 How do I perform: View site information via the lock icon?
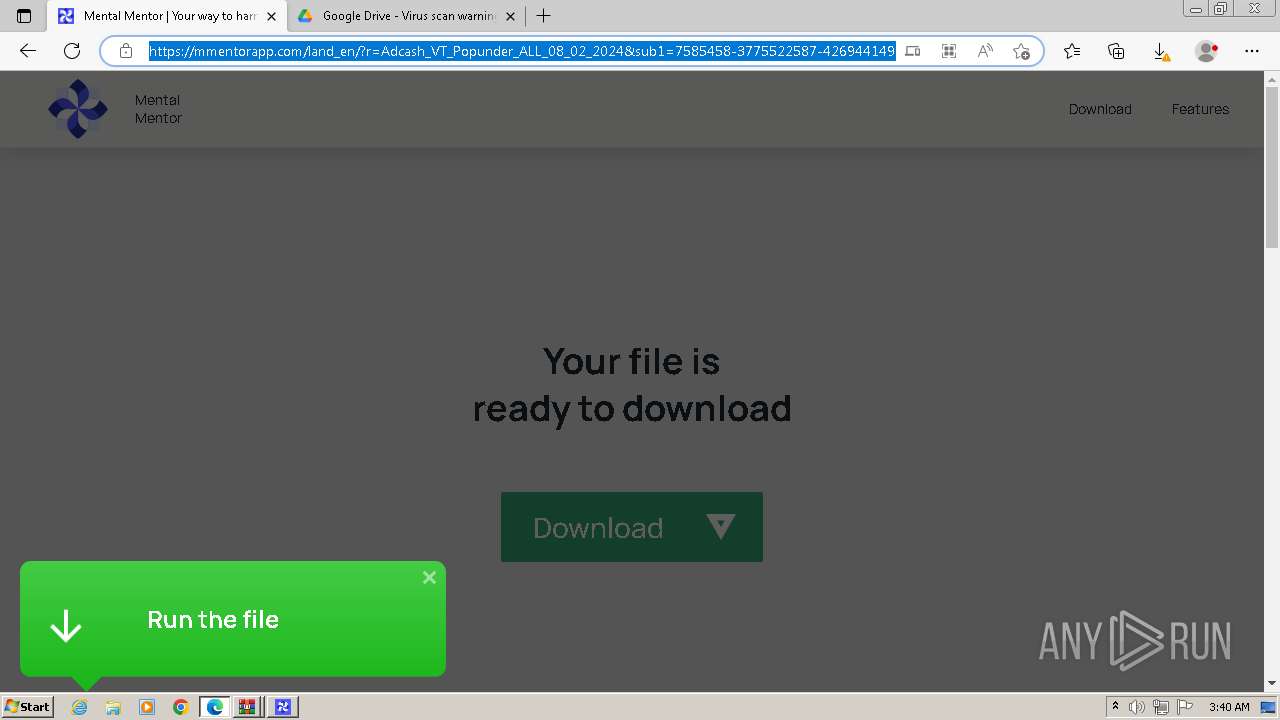126,51
